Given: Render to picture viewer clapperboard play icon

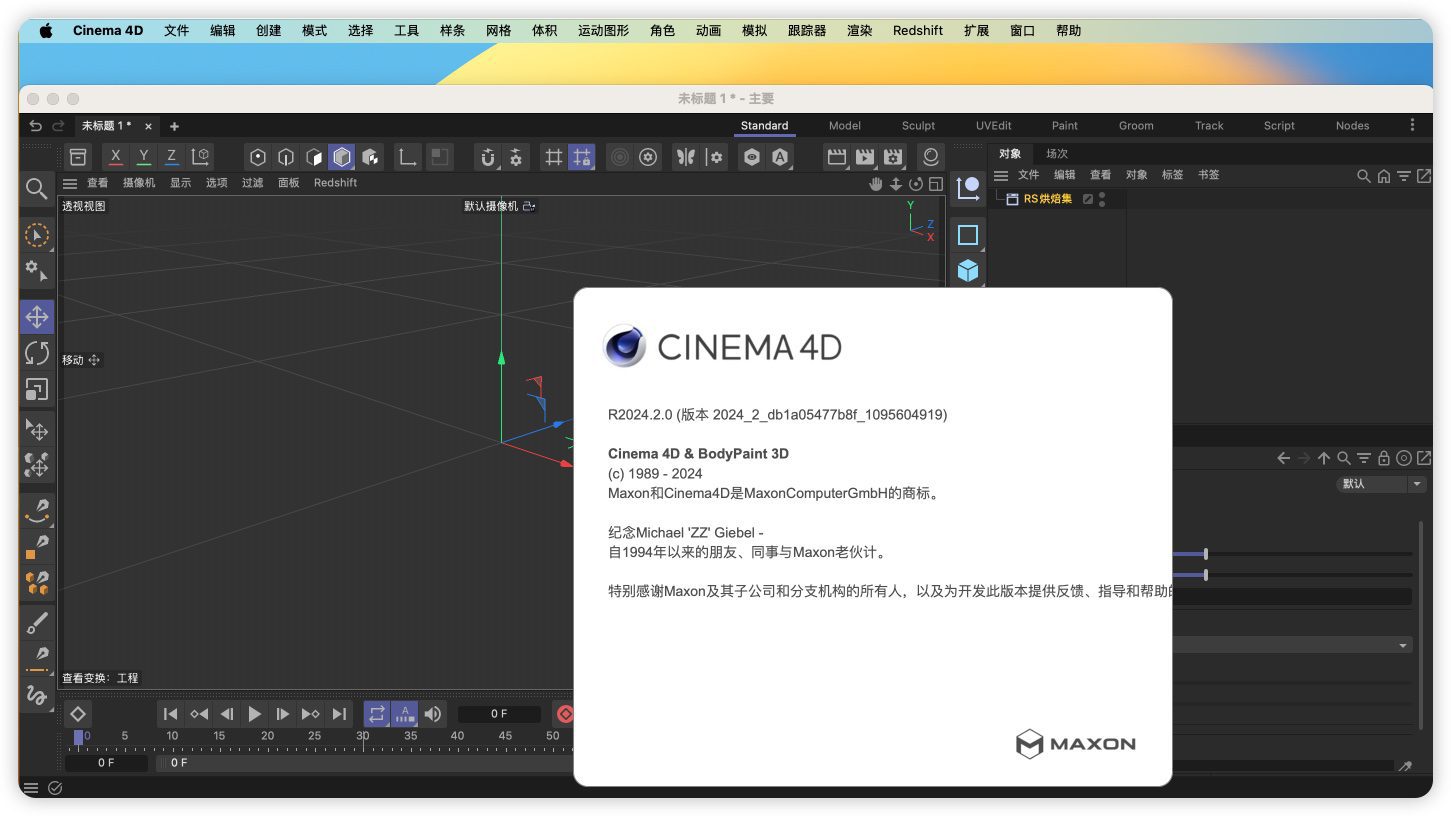Looking at the screenshot, I should 865,157.
